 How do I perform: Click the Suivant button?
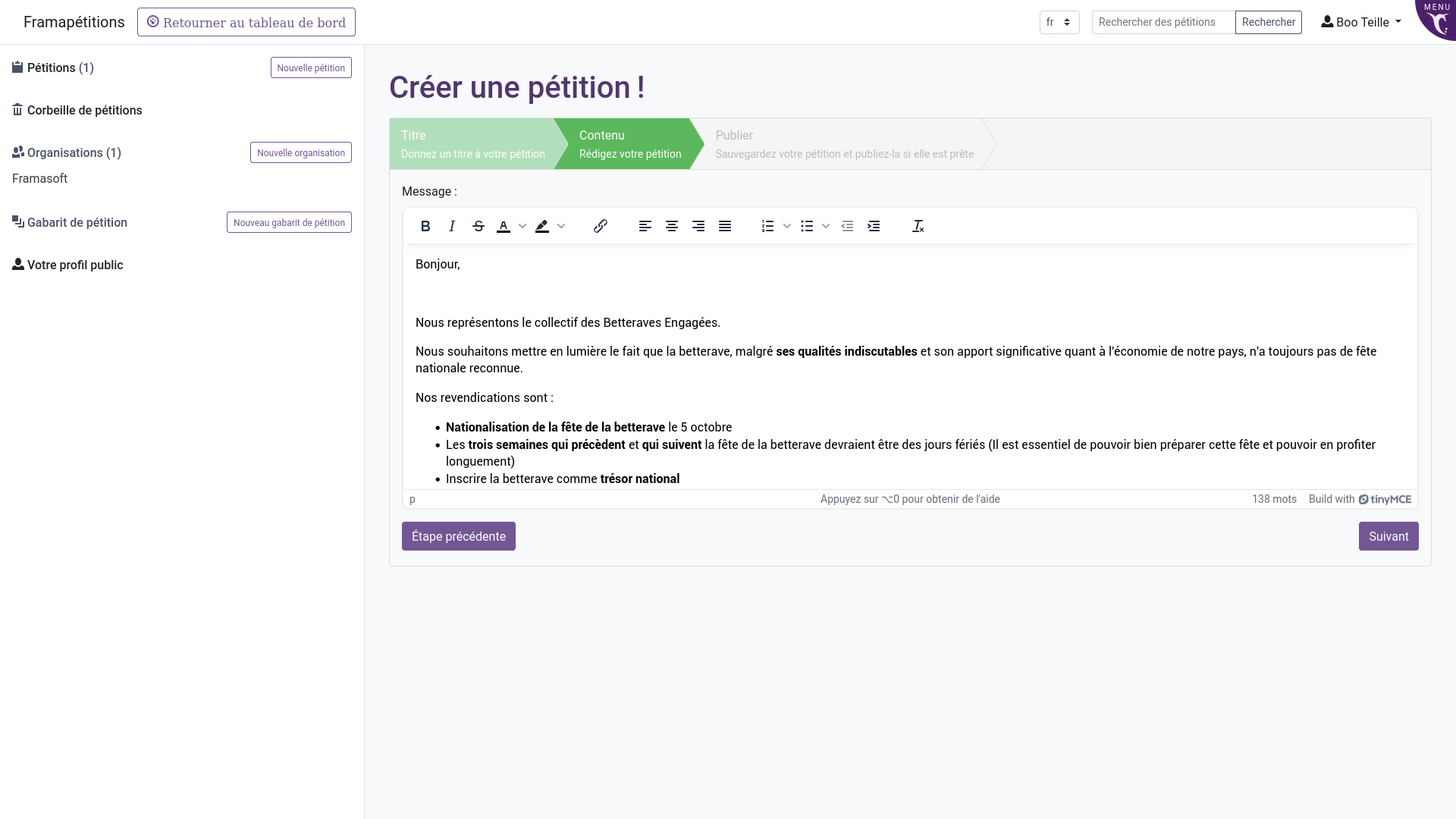1389,536
